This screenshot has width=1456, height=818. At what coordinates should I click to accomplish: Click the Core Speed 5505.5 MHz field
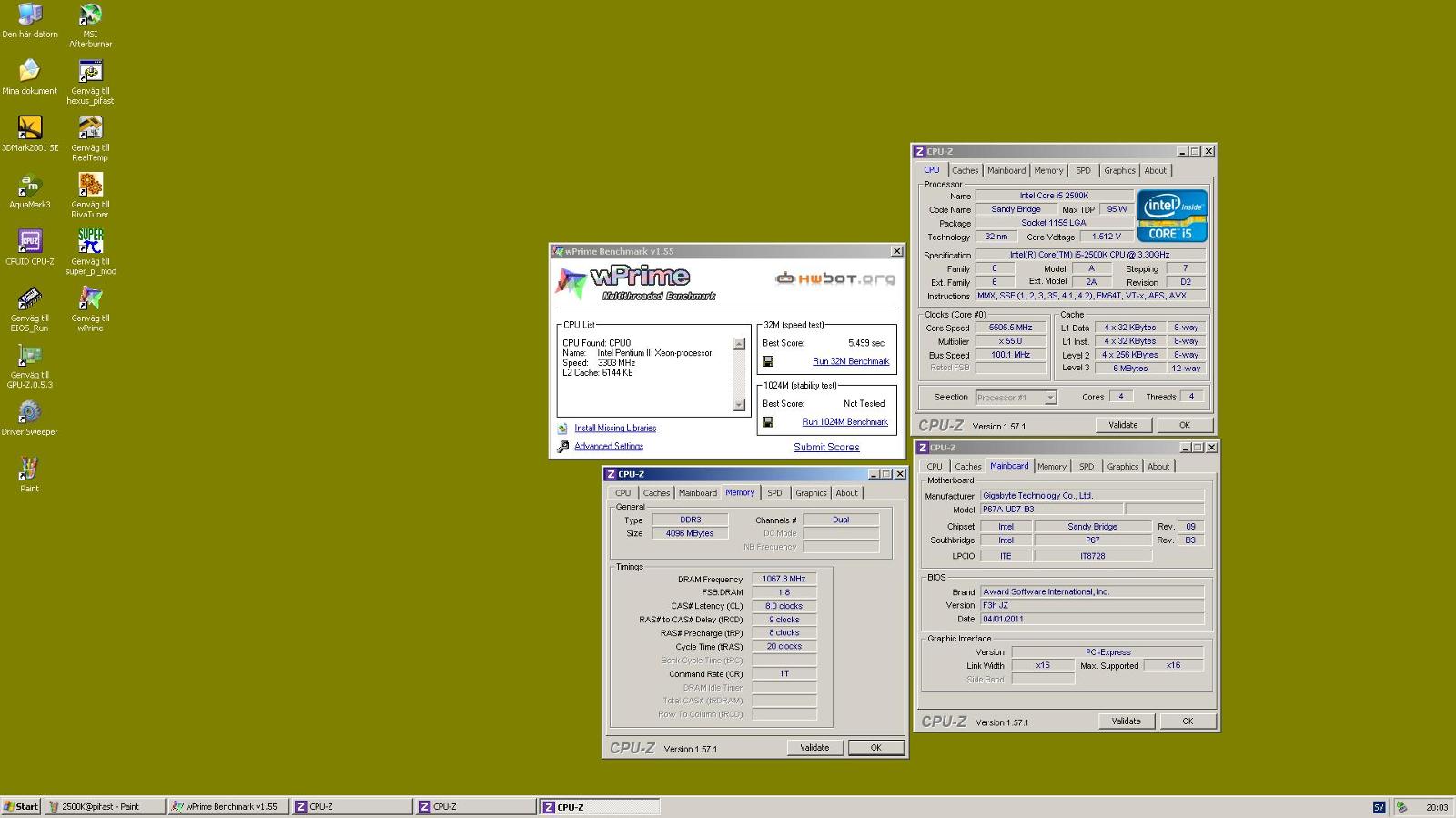(x=1011, y=328)
